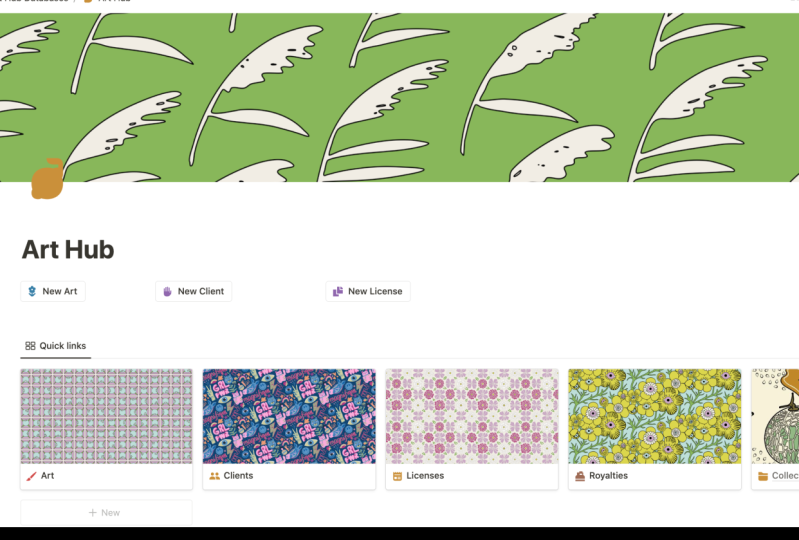Click the red paintbrush icon beside Art
The image size is (799, 540).
tap(31, 476)
